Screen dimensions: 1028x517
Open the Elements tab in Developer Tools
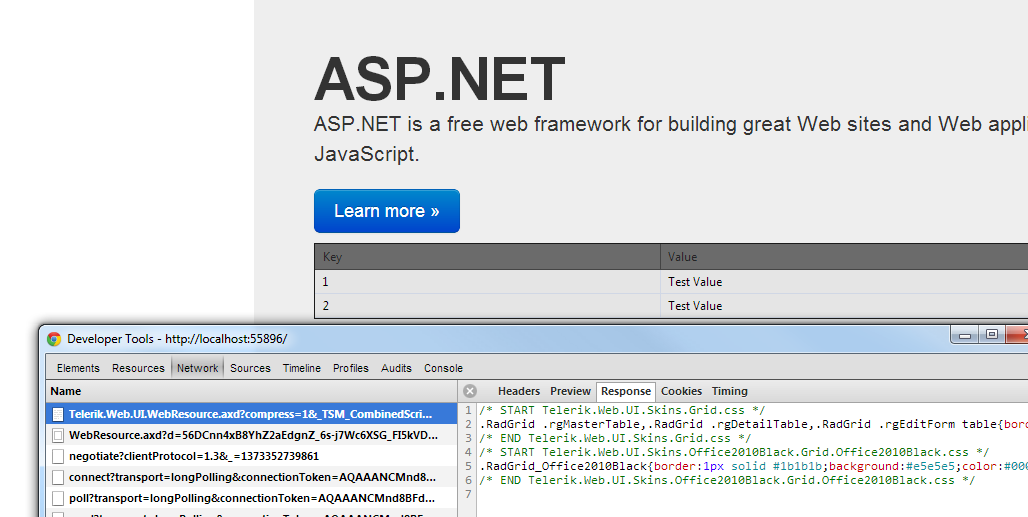tap(78, 368)
